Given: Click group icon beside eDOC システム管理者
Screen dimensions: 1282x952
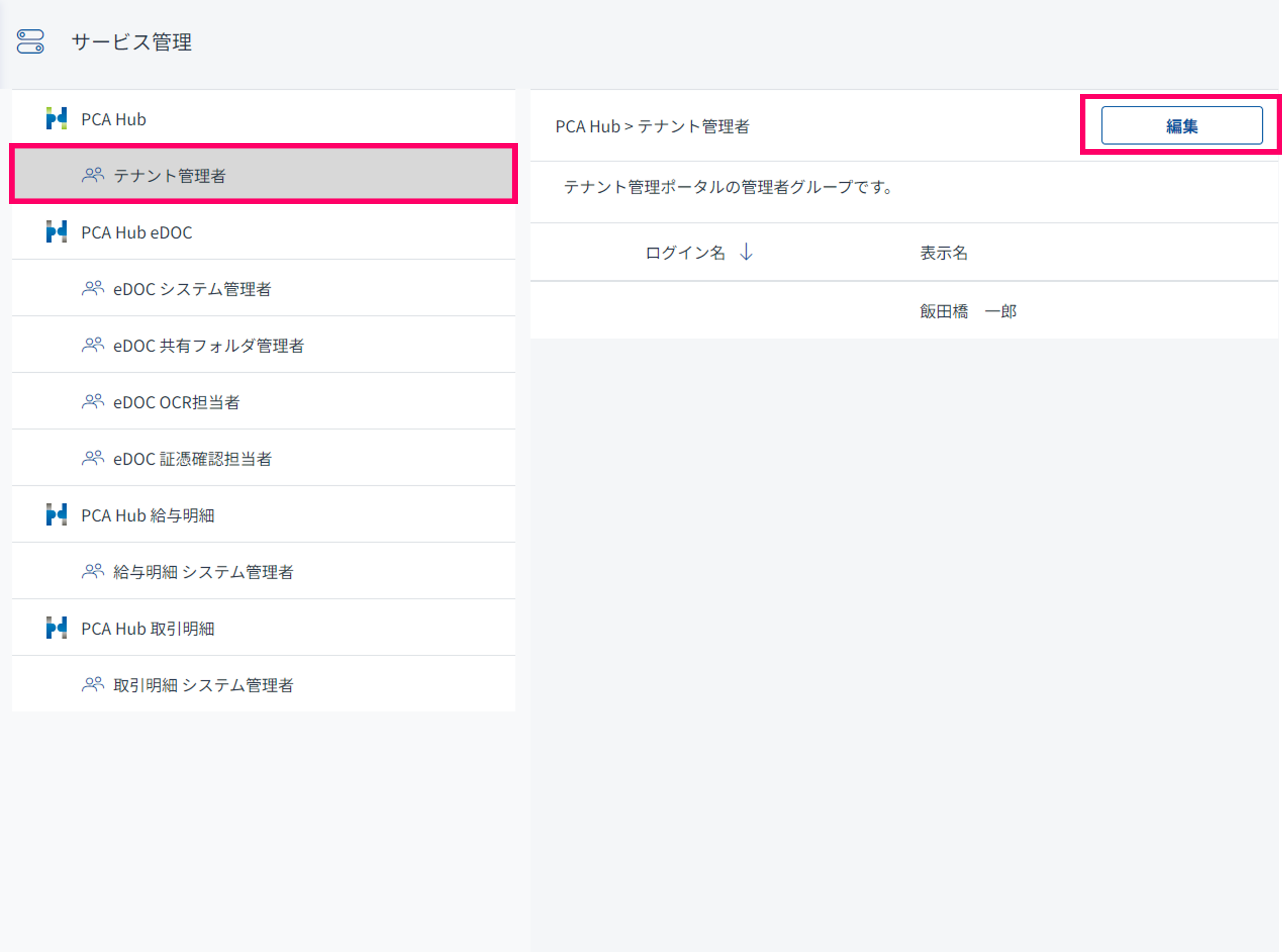Looking at the screenshot, I should pos(93,288).
